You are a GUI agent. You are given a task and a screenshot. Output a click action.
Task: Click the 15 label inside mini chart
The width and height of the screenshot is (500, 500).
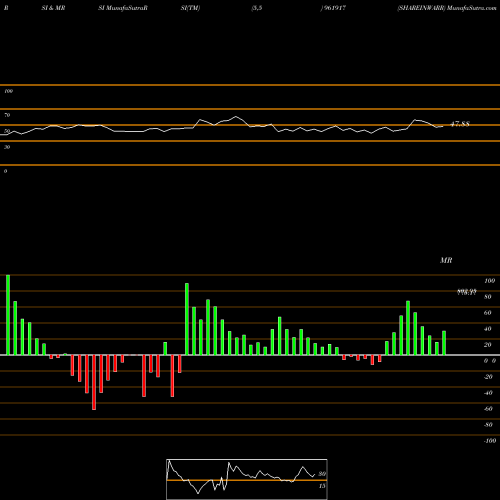click(x=322, y=486)
